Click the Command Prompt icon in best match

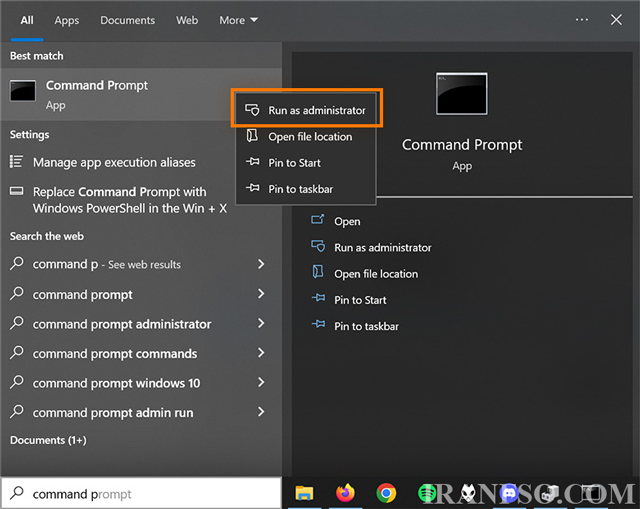[23, 91]
